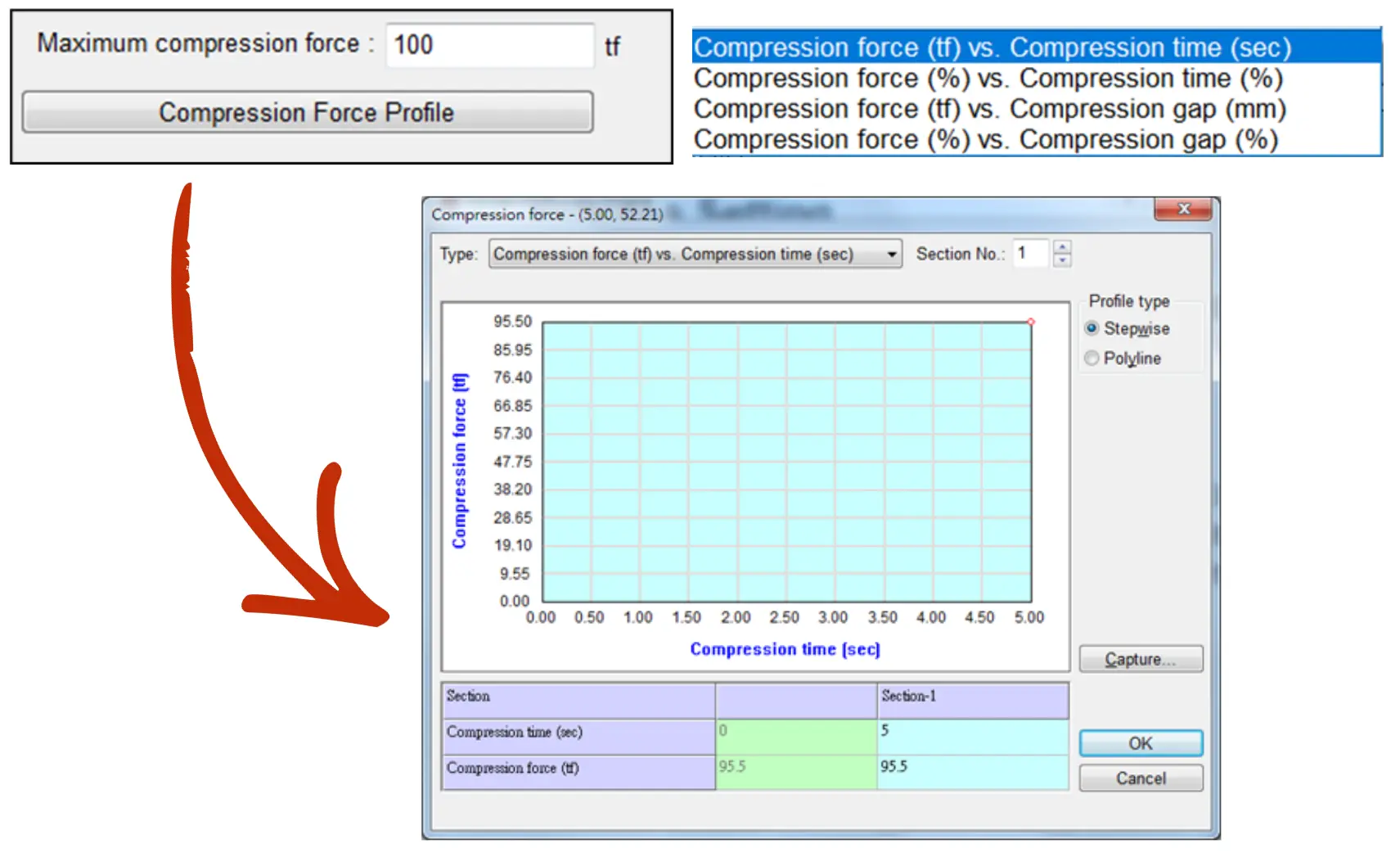The height and width of the screenshot is (857, 1400).
Task: Click the Maximum compression force input field
Action: (488, 45)
